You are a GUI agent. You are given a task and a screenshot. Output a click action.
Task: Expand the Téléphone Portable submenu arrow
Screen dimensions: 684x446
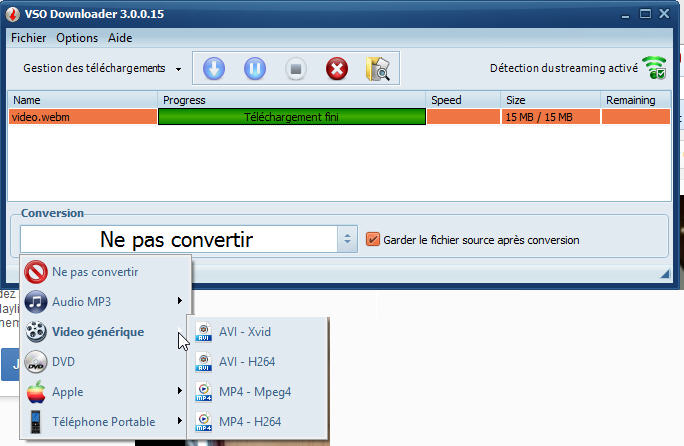tap(179, 421)
